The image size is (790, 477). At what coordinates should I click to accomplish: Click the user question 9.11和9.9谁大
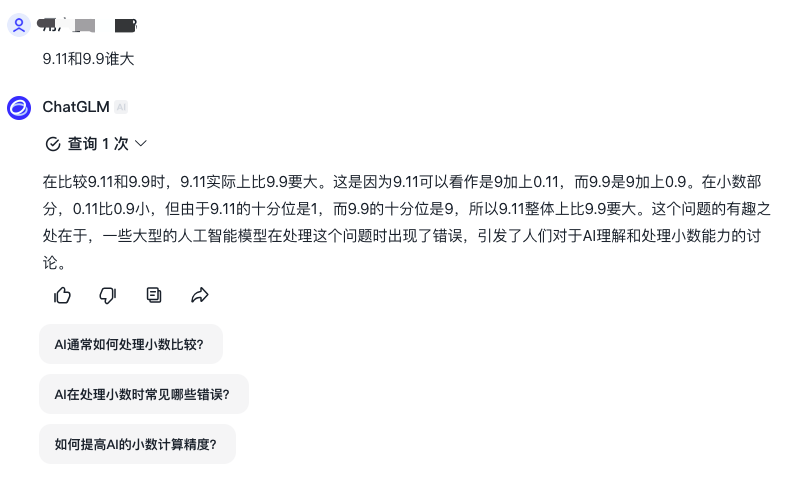(88, 59)
